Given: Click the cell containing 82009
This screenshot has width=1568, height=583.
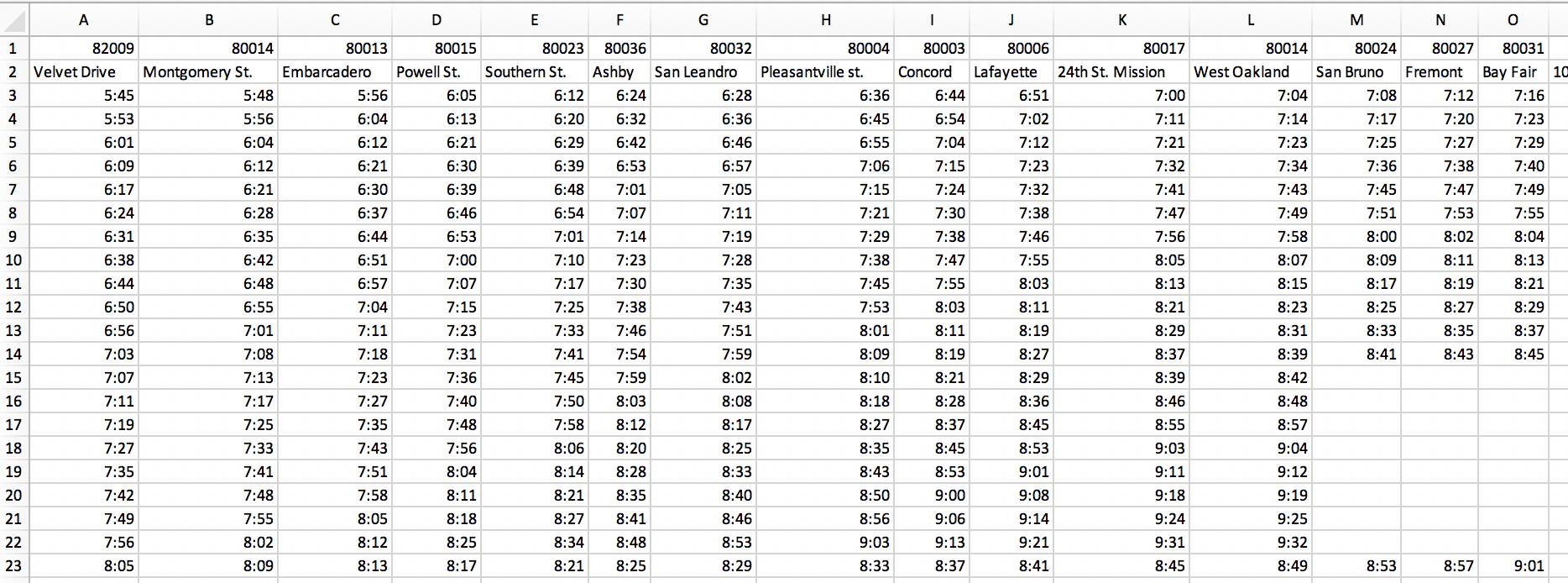Looking at the screenshot, I should coord(84,49).
